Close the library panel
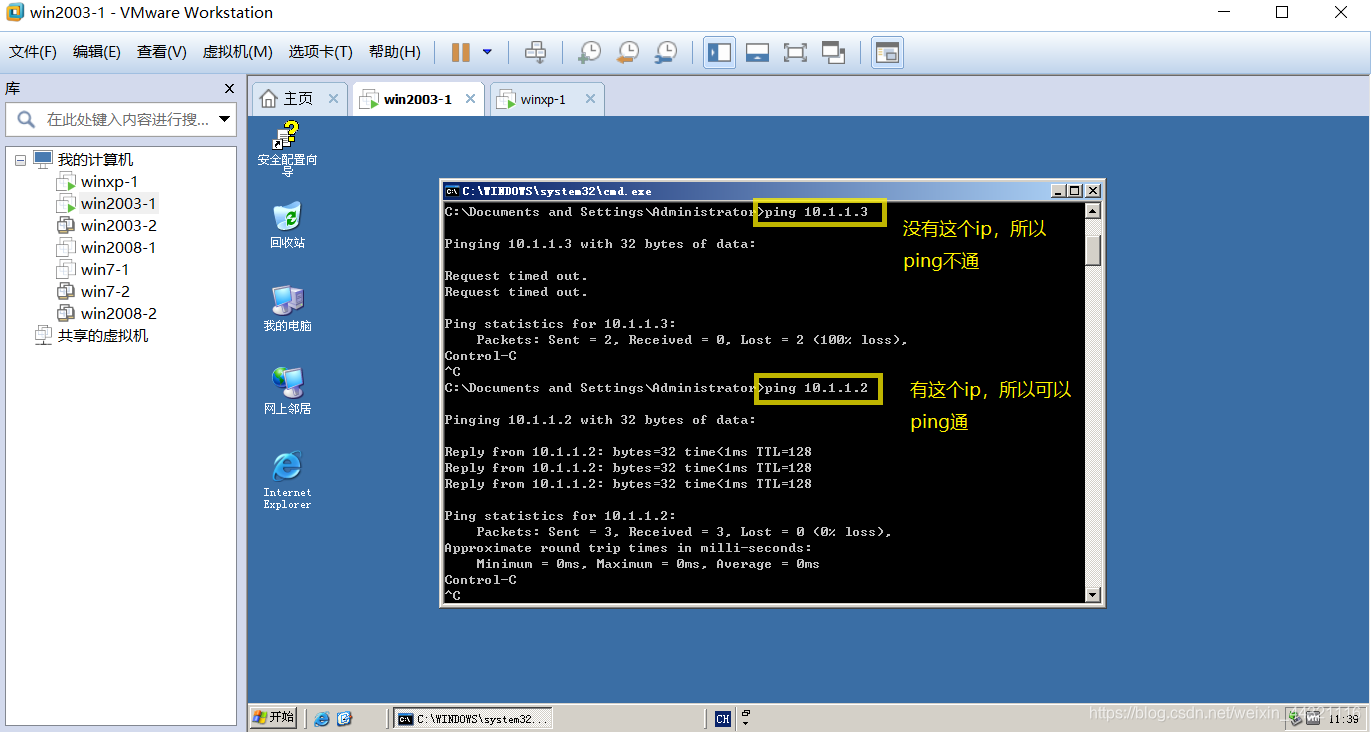The width and height of the screenshot is (1371, 732). tap(229, 88)
